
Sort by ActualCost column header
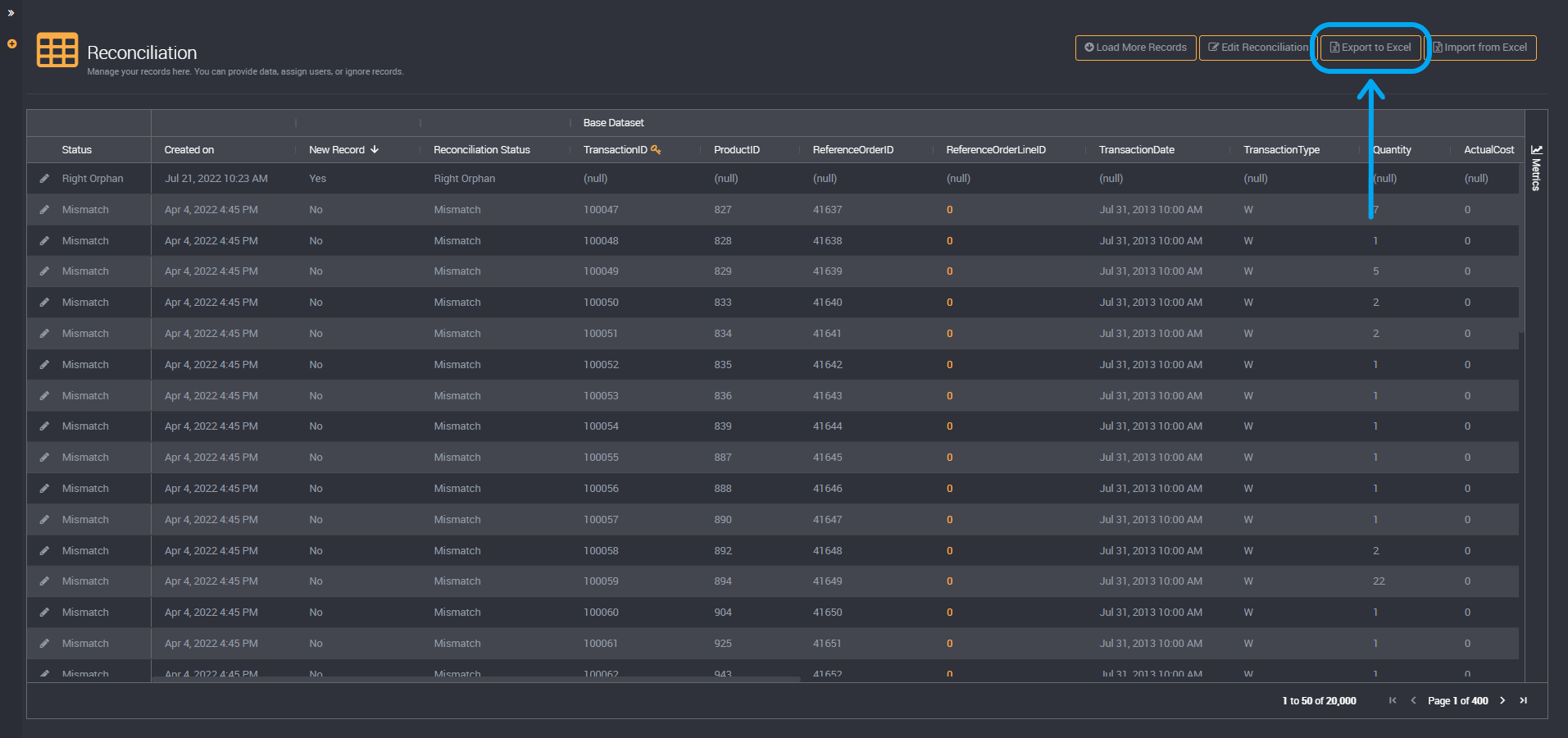[x=1488, y=150]
